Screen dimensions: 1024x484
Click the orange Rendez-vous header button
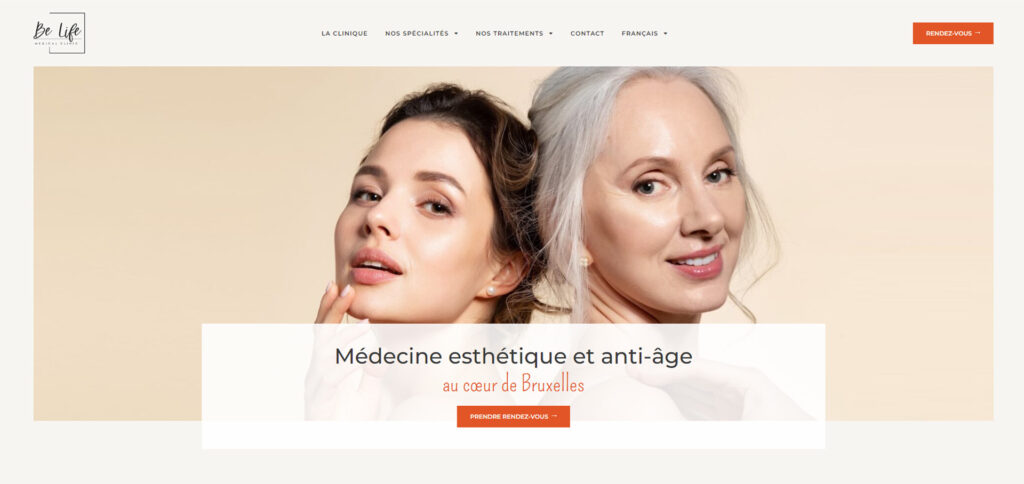tap(953, 33)
